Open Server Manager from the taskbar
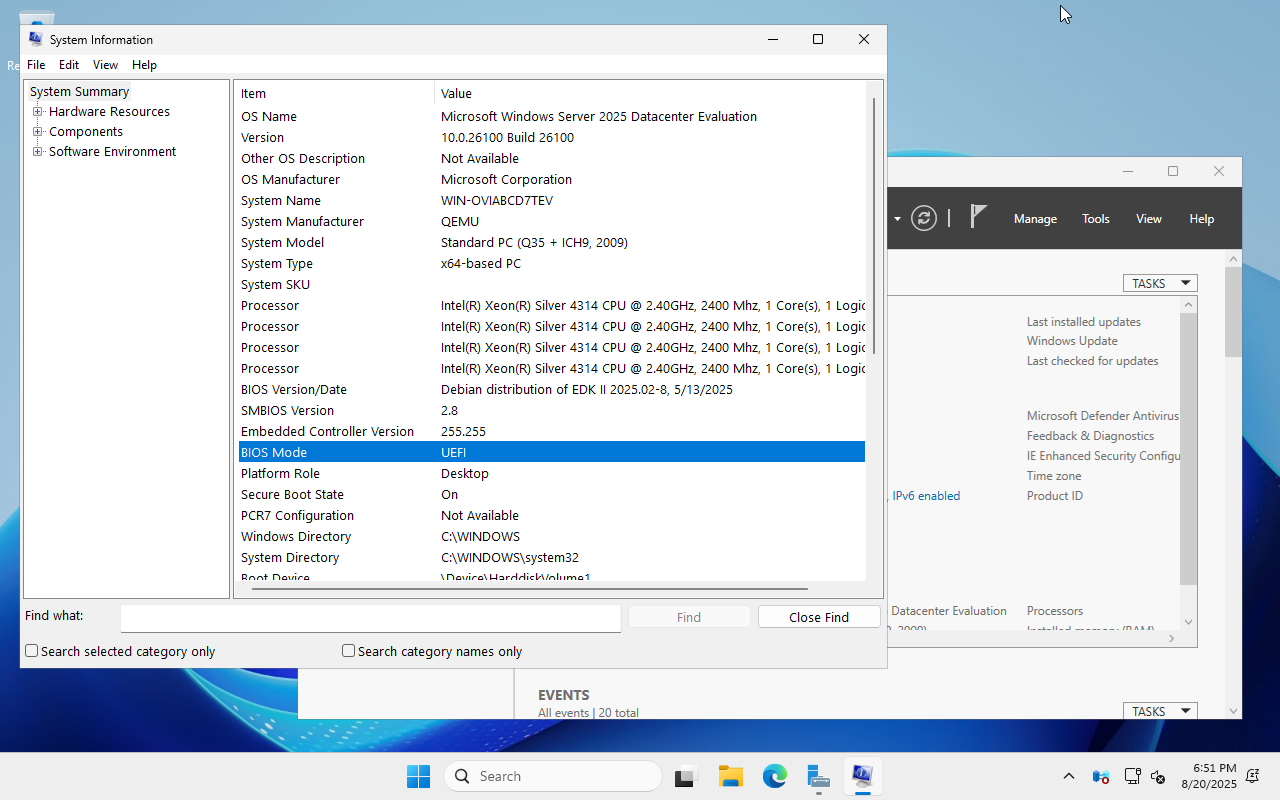This screenshot has height=800, width=1280. point(818,776)
